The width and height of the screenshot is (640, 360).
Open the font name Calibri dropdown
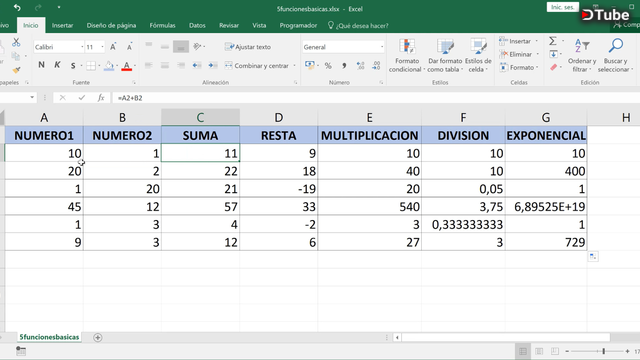82,47
